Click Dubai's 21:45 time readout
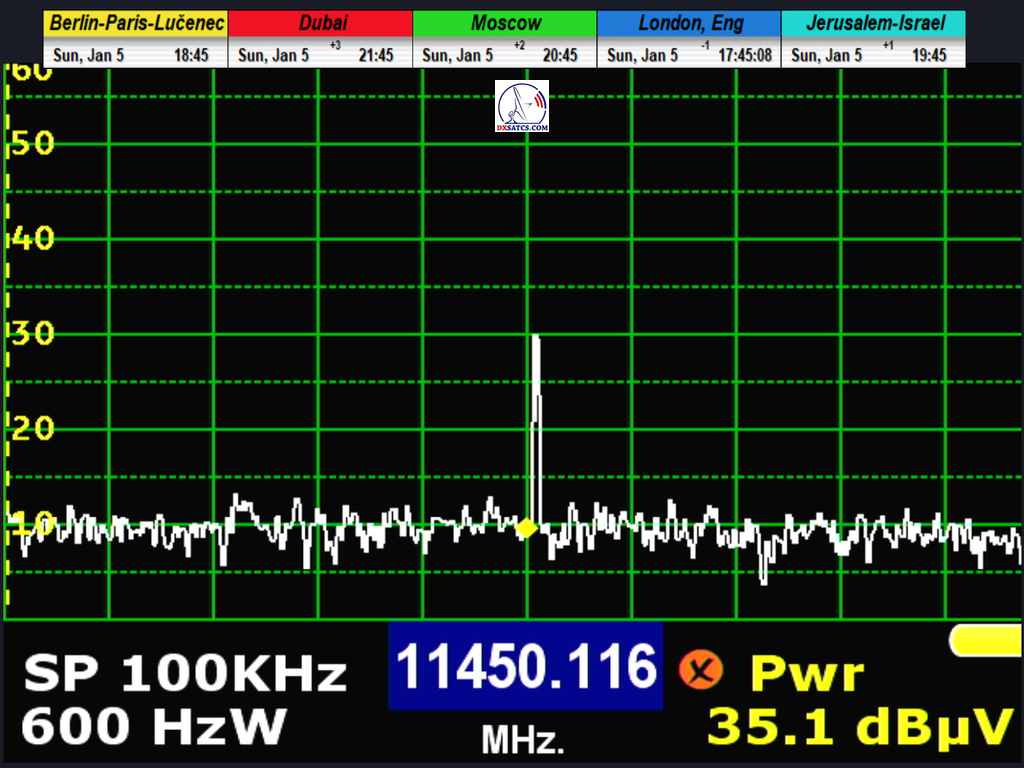 (376, 55)
